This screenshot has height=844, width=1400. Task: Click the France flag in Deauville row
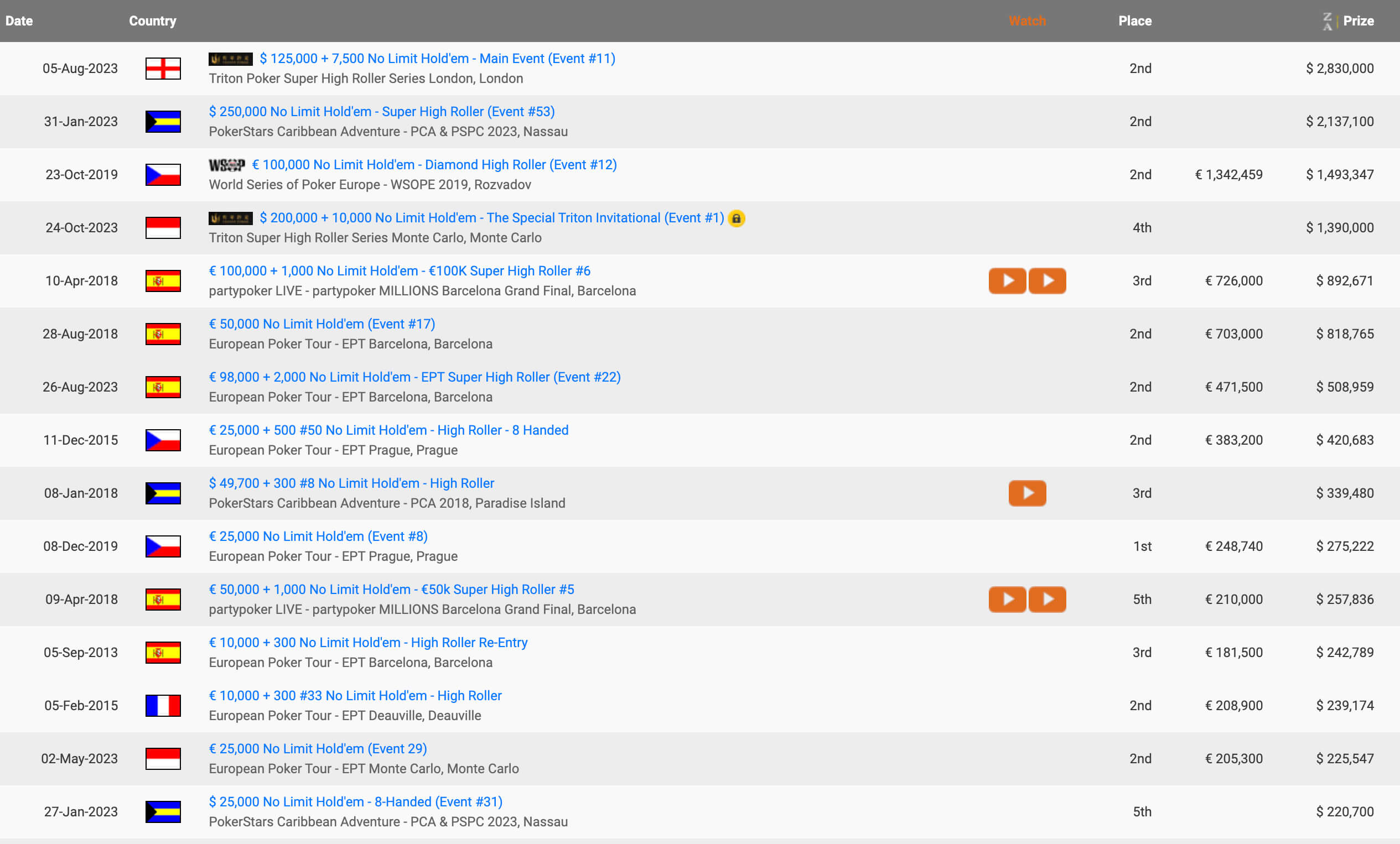pyautogui.click(x=163, y=705)
